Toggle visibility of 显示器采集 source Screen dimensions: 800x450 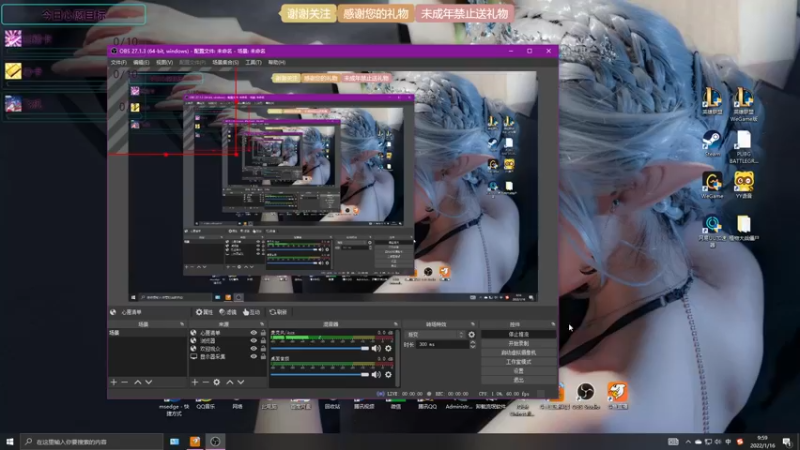coord(254,357)
